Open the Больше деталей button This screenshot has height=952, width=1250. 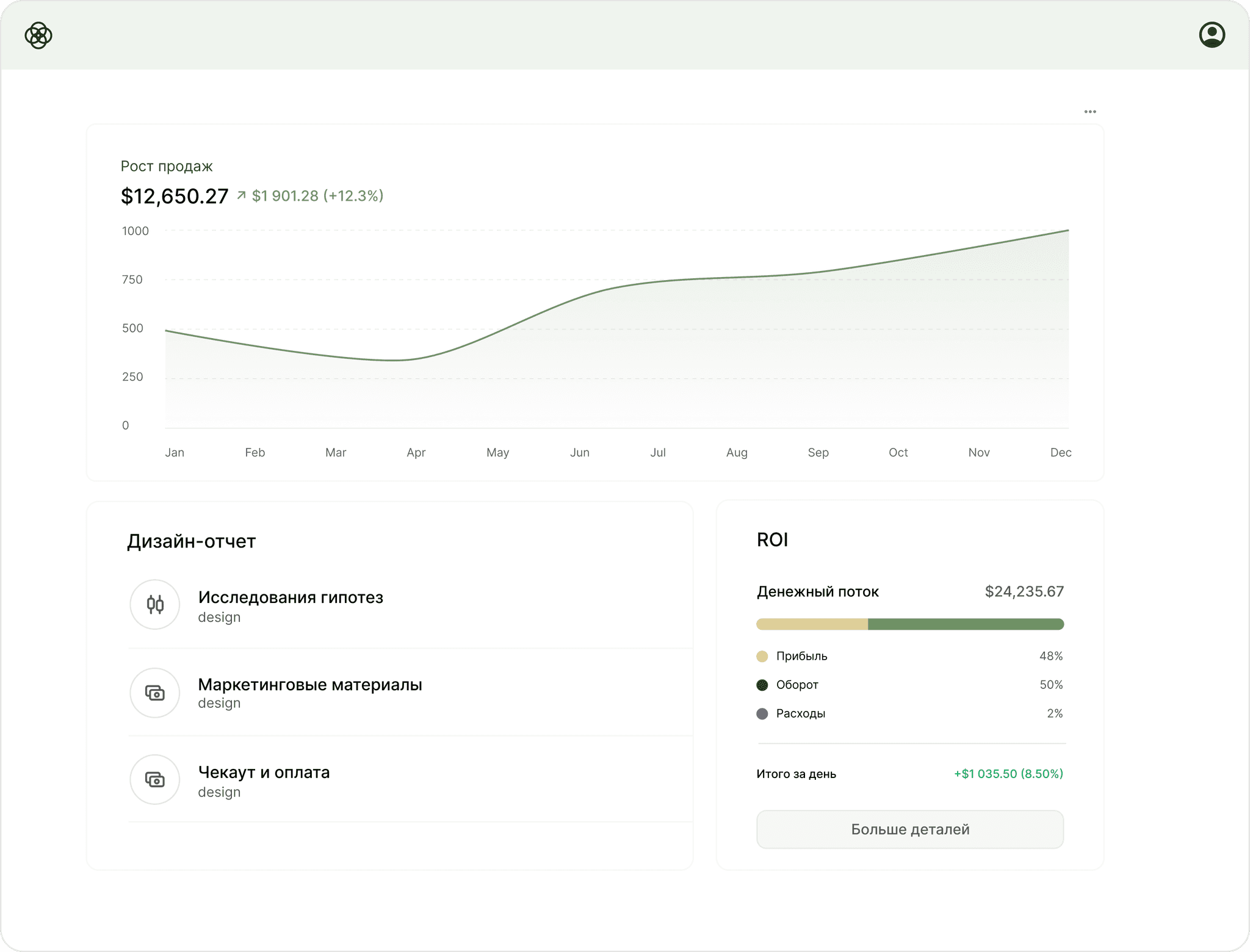(x=910, y=829)
